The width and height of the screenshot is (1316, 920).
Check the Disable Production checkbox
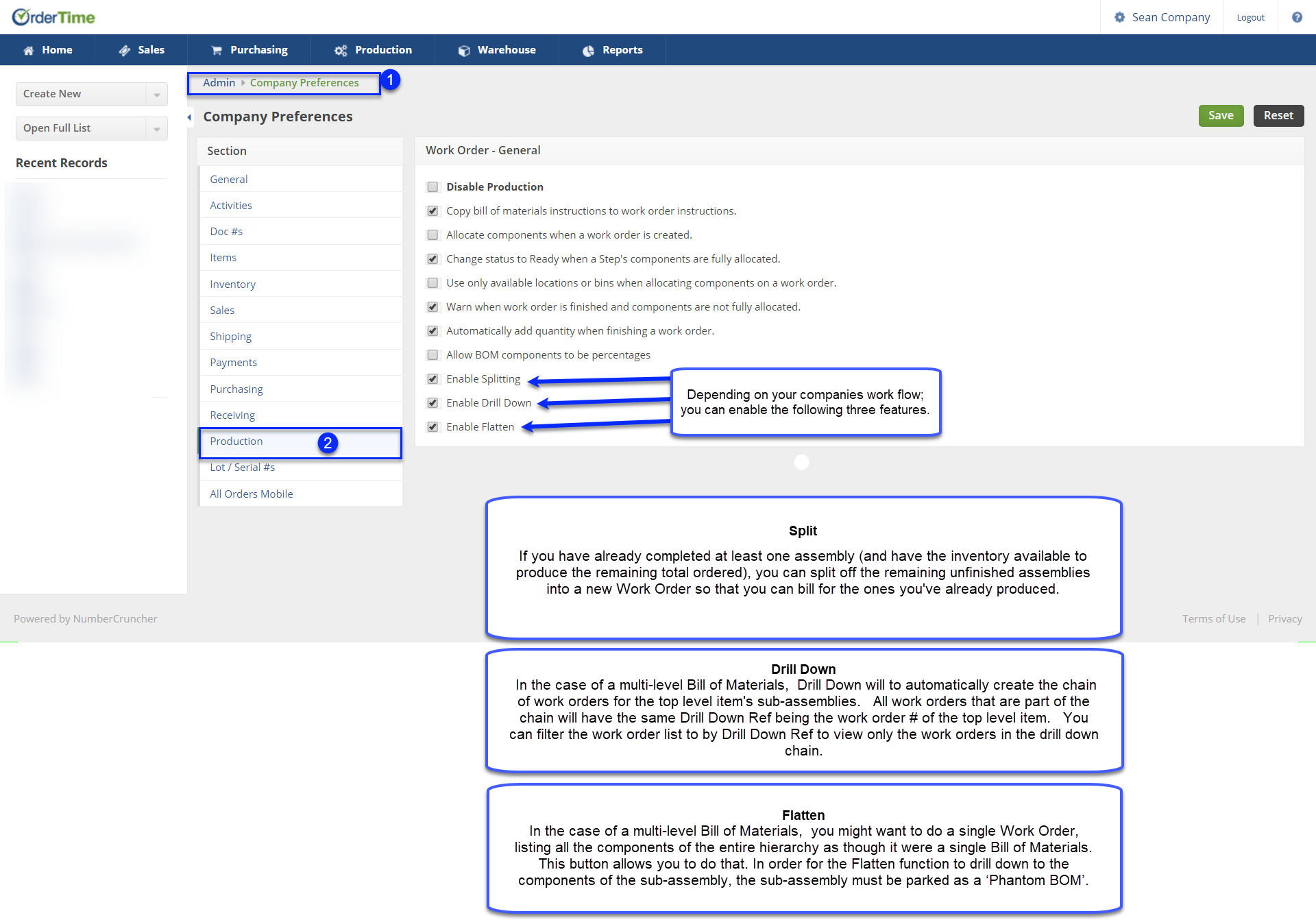click(432, 187)
